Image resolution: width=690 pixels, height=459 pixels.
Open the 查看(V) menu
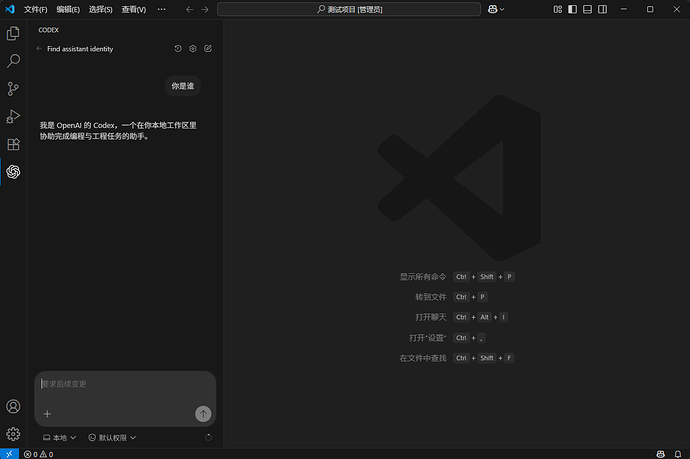click(x=134, y=9)
